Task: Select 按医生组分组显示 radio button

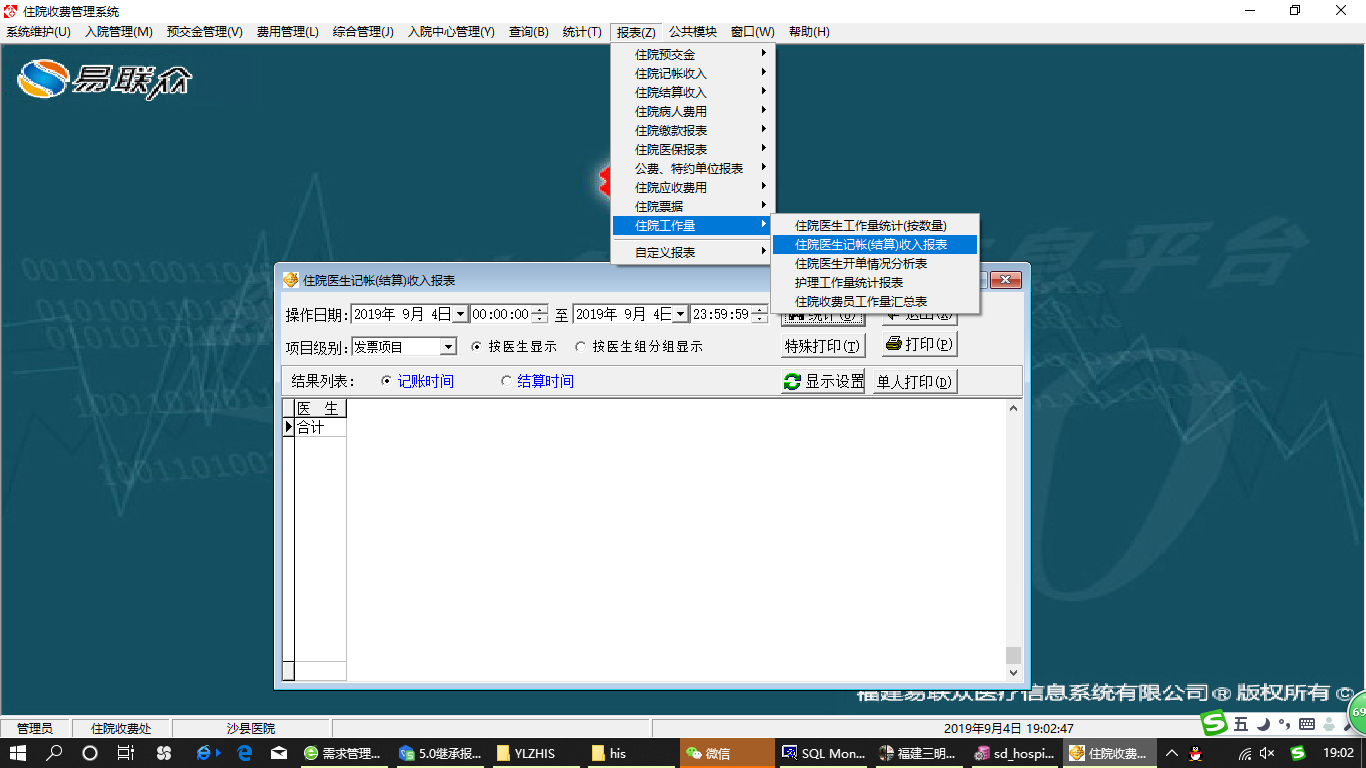Action: click(639, 347)
